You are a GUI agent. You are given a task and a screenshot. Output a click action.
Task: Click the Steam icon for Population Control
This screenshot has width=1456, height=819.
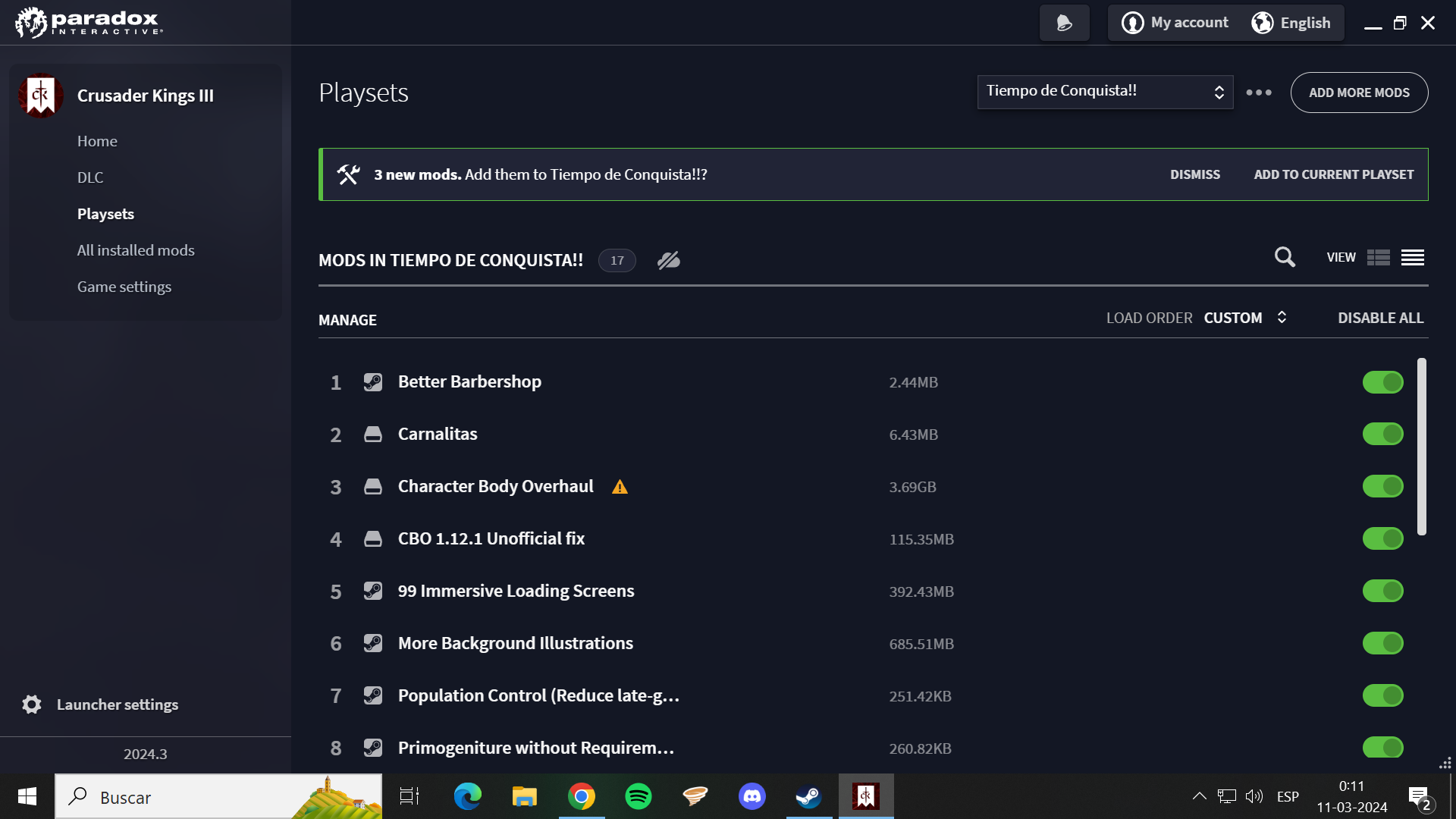point(372,695)
